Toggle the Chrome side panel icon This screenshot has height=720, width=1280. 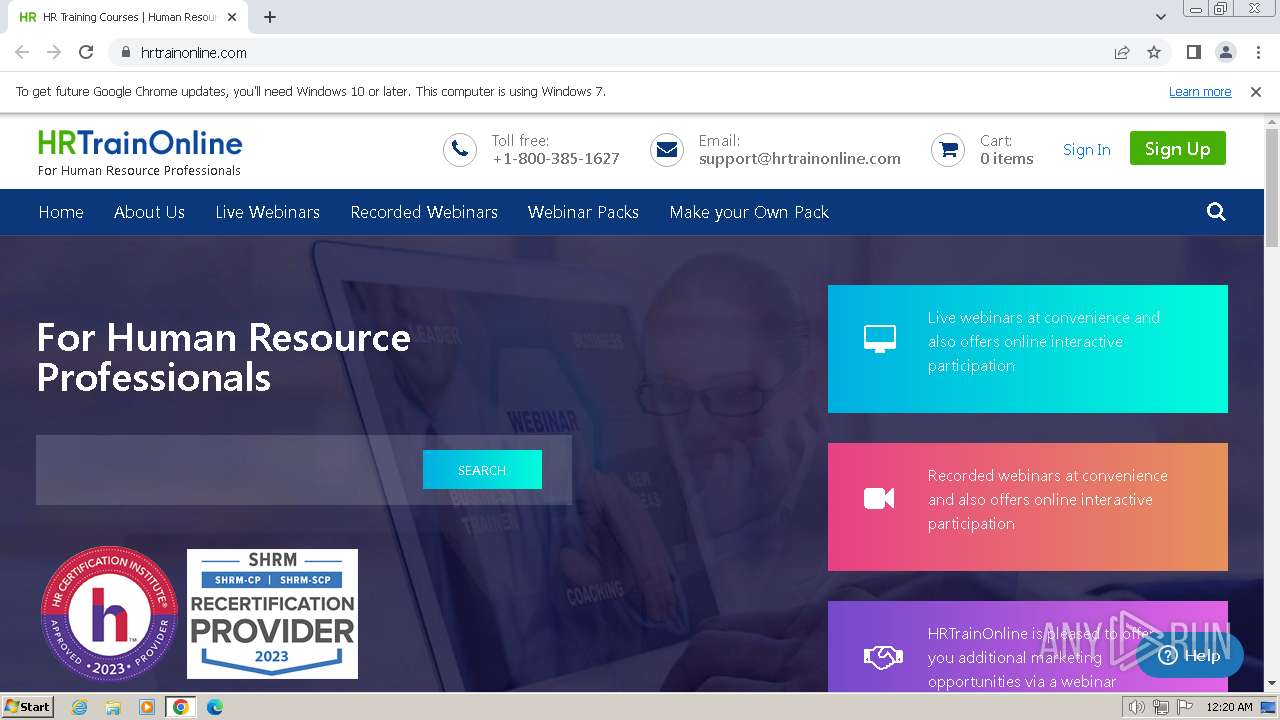point(1193,52)
